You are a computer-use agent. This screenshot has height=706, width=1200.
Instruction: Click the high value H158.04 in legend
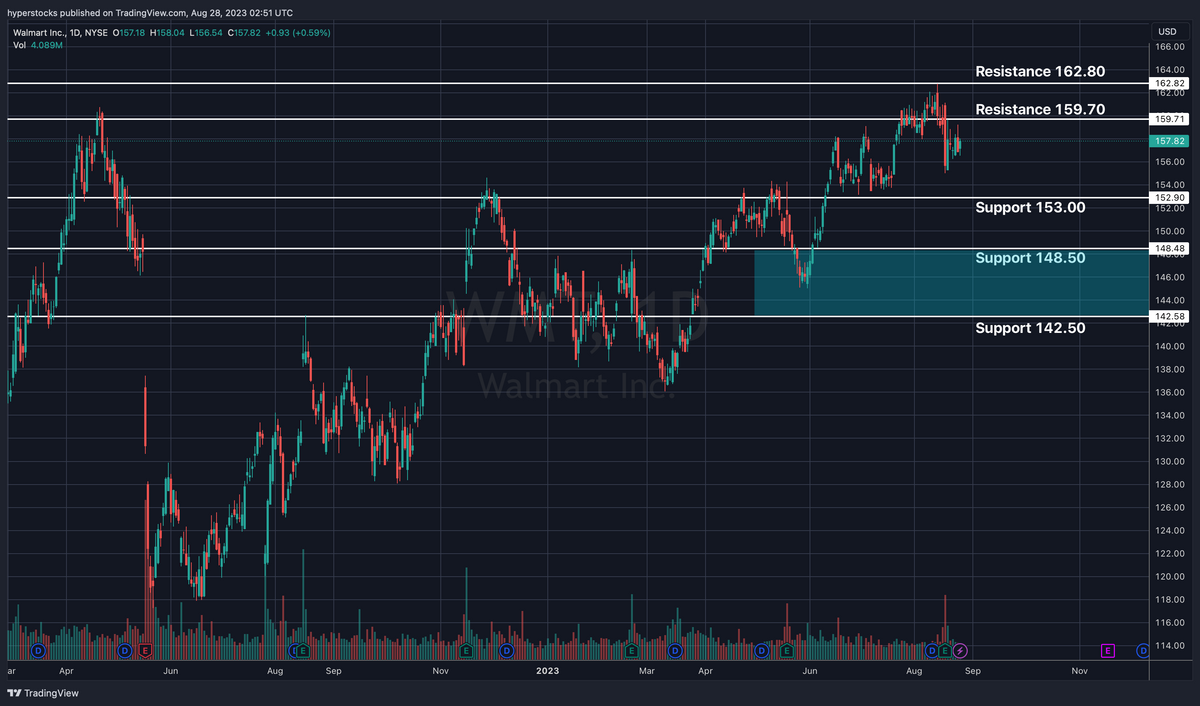coord(169,33)
